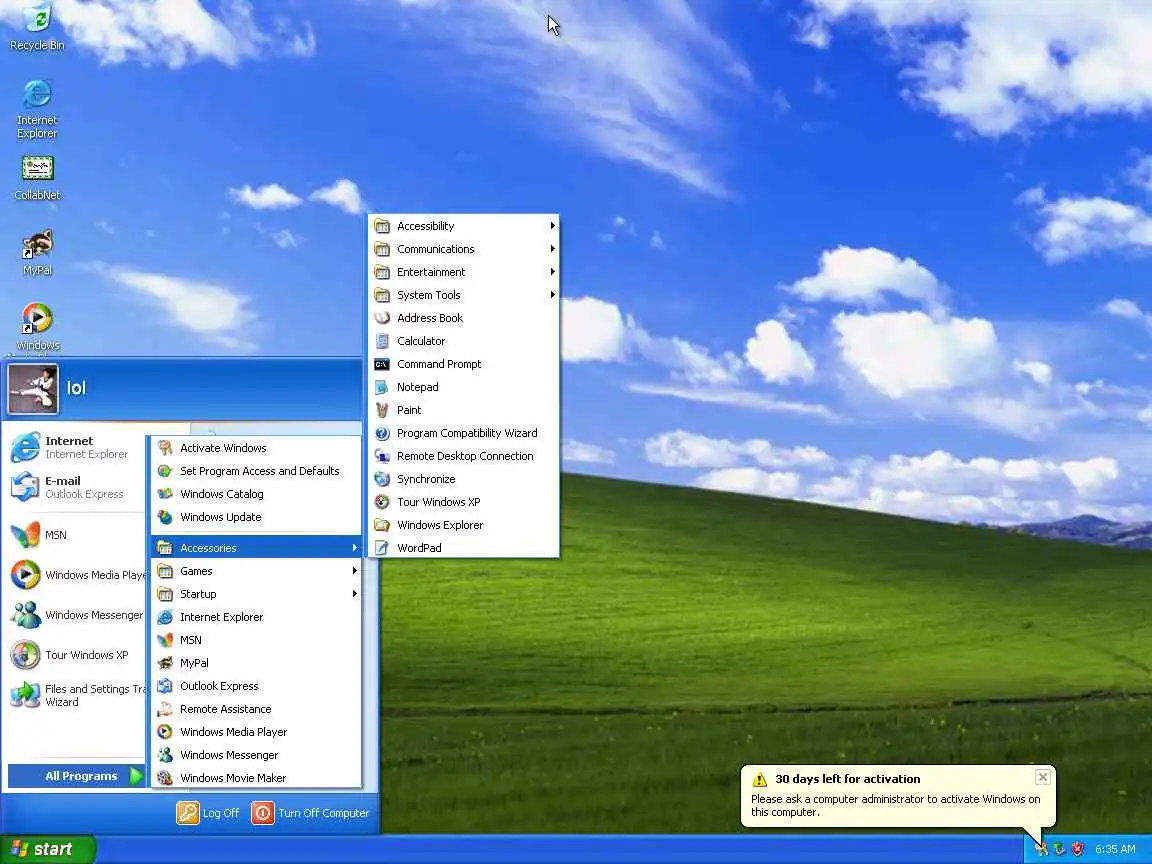Close the activation balloon notification
This screenshot has height=864, width=1152.
click(1043, 777)
